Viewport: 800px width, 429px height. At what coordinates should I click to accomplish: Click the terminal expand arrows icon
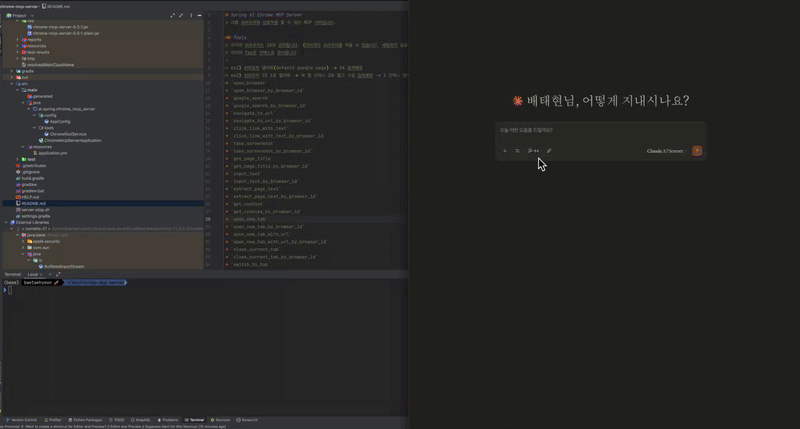[58, 274]
